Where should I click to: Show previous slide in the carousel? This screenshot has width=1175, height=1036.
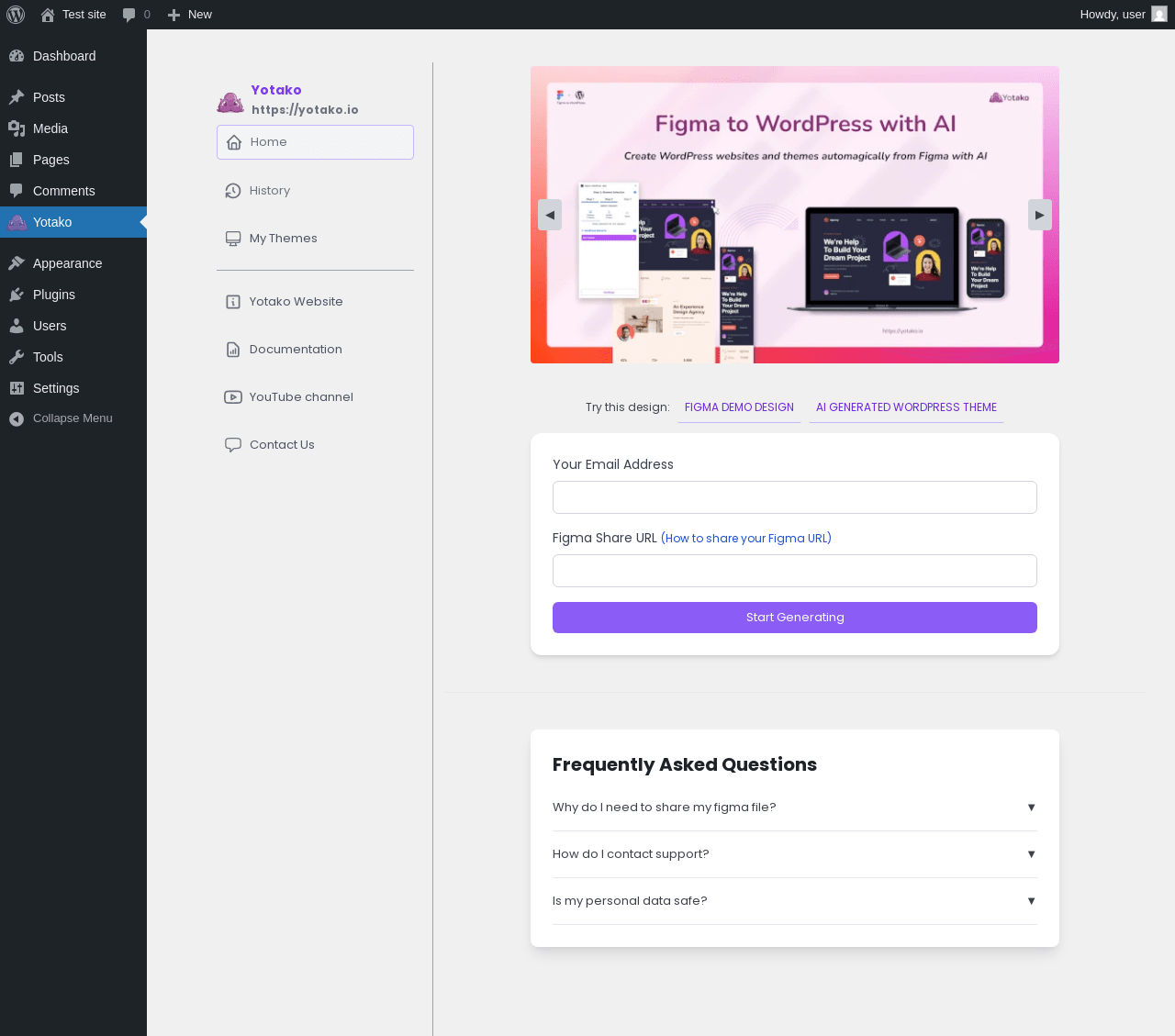[550, 215]
